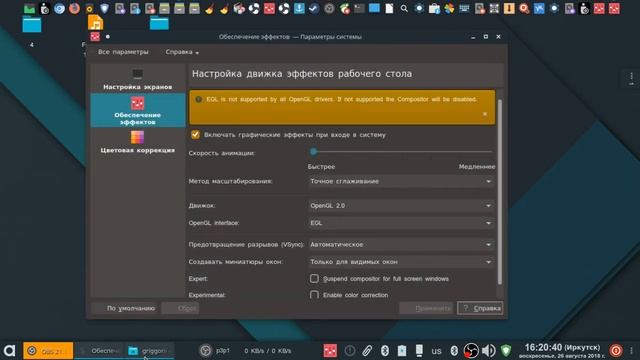Open the software store bag icon
Screen dimensions: 640x360
[x=434, y=8]
